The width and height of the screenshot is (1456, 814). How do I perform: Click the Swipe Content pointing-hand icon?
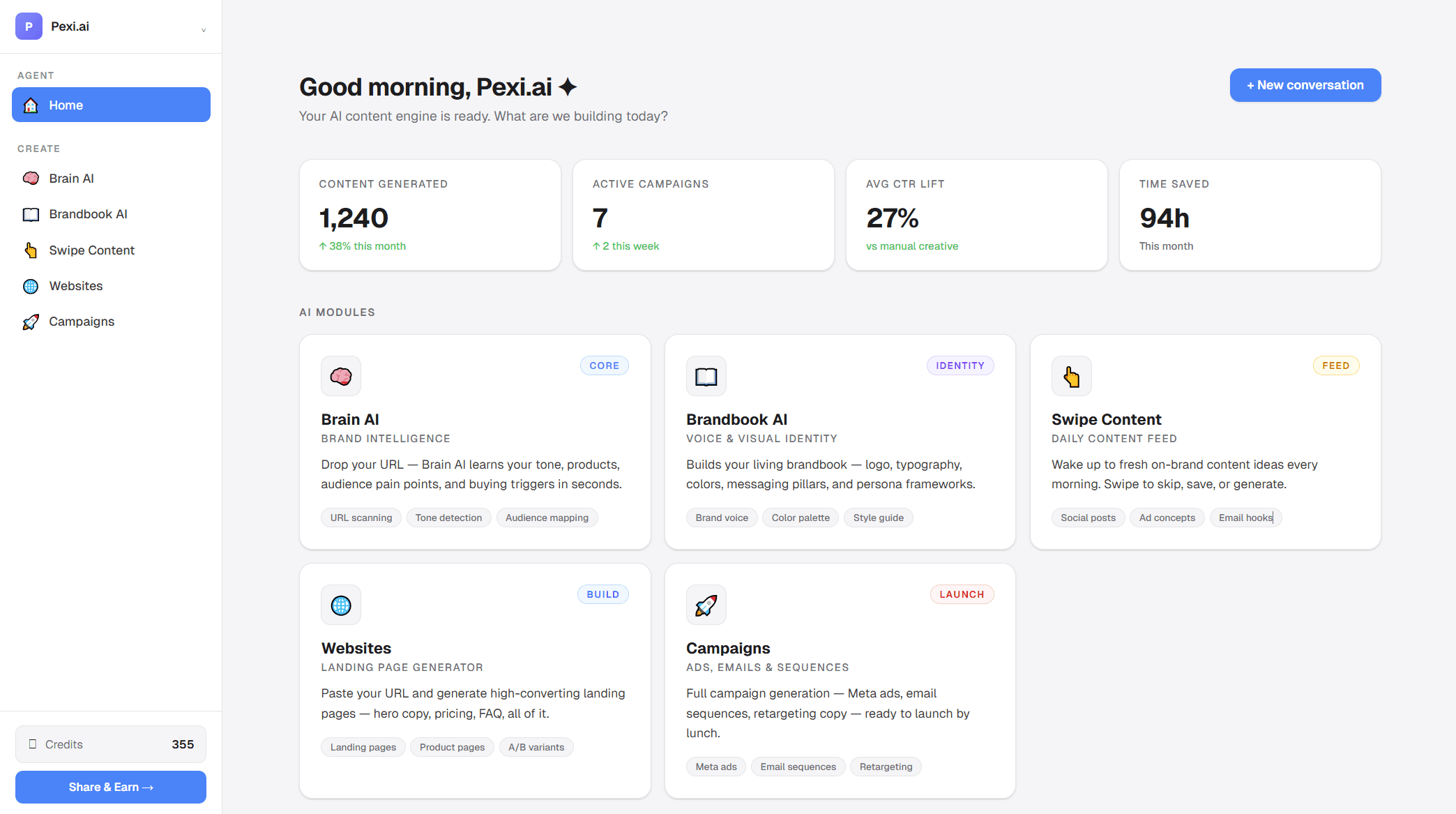point(31,250)
